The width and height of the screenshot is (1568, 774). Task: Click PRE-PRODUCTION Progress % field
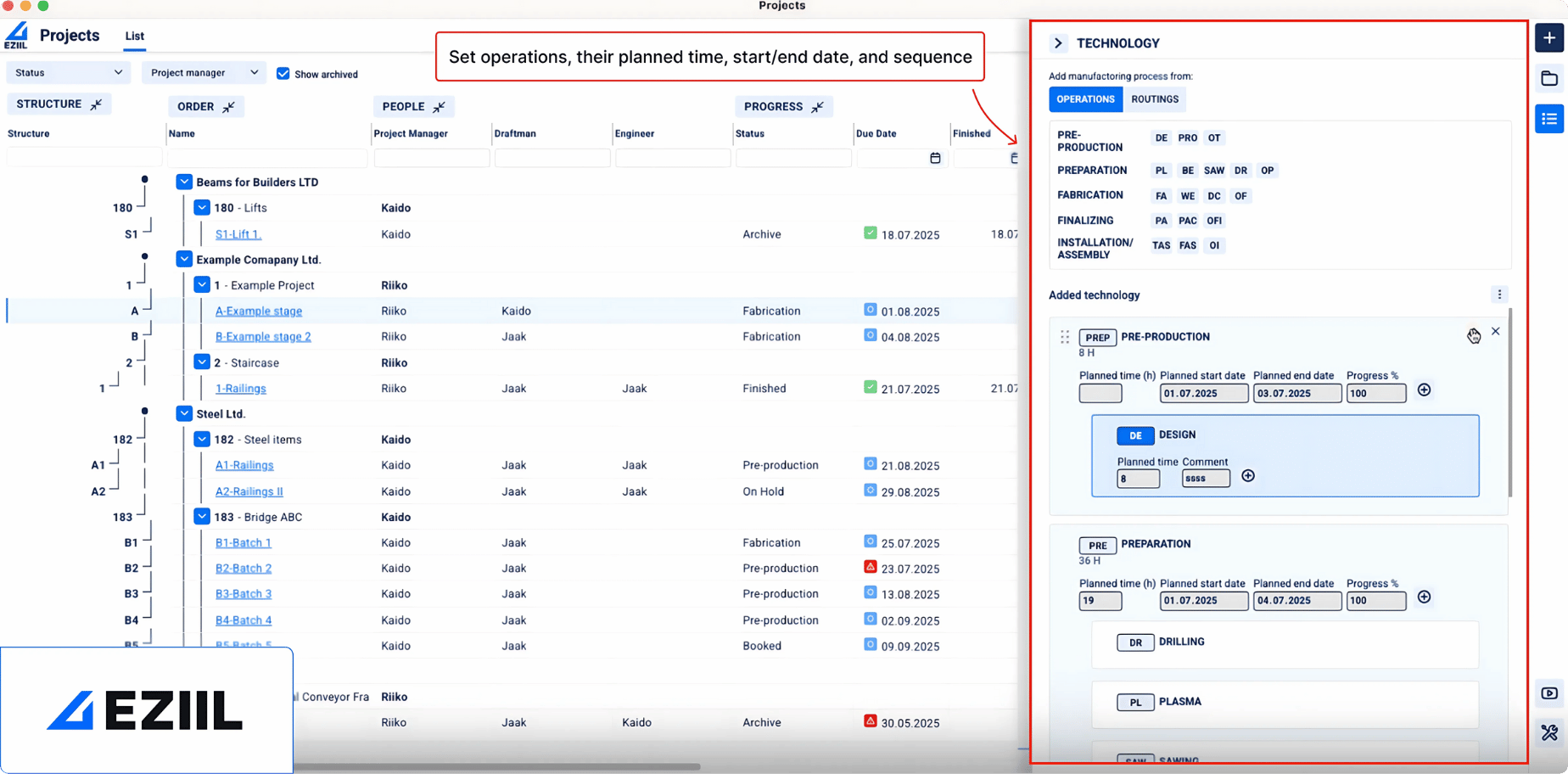tap(1375, 394)
